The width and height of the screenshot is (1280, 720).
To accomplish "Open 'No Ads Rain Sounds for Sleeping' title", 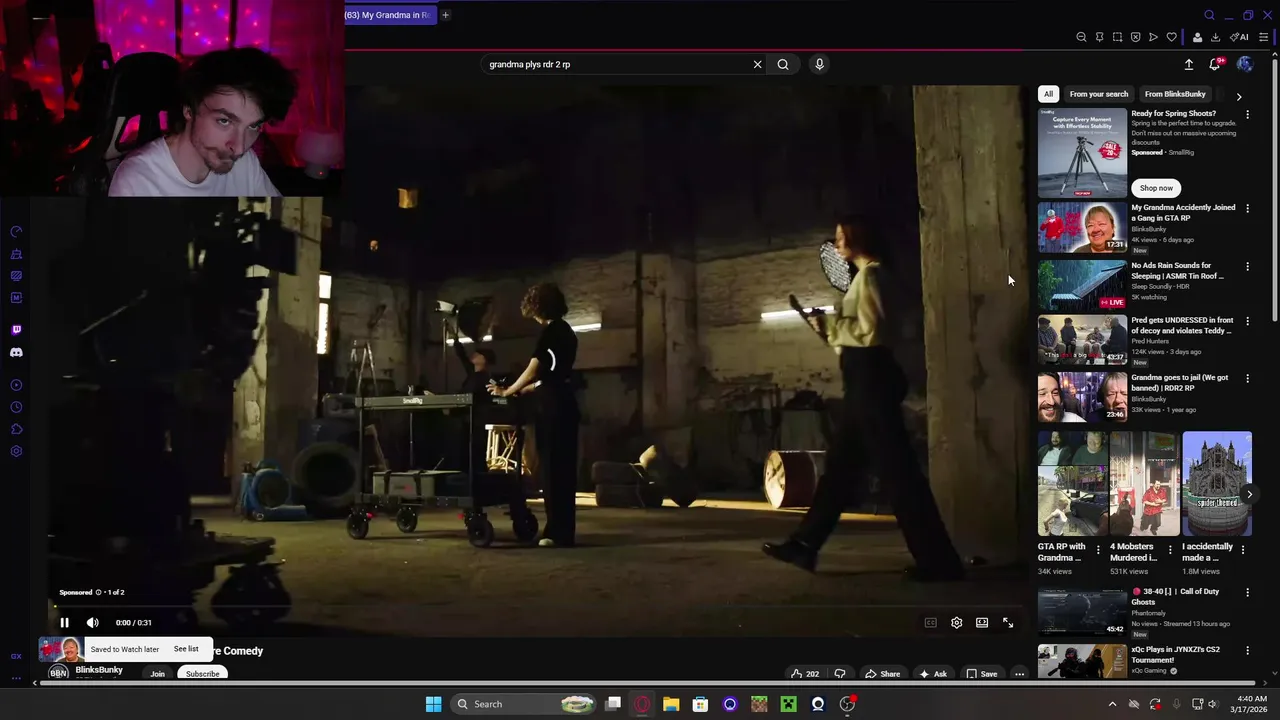I will (1178, 271).
